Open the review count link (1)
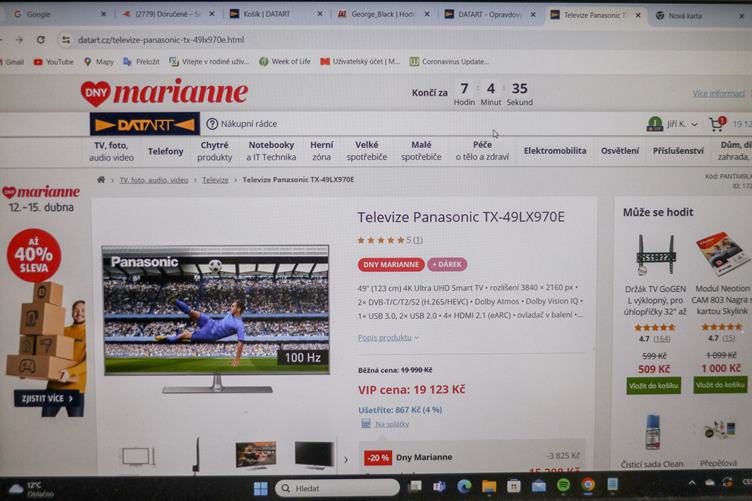 click(x=418, y=240)
